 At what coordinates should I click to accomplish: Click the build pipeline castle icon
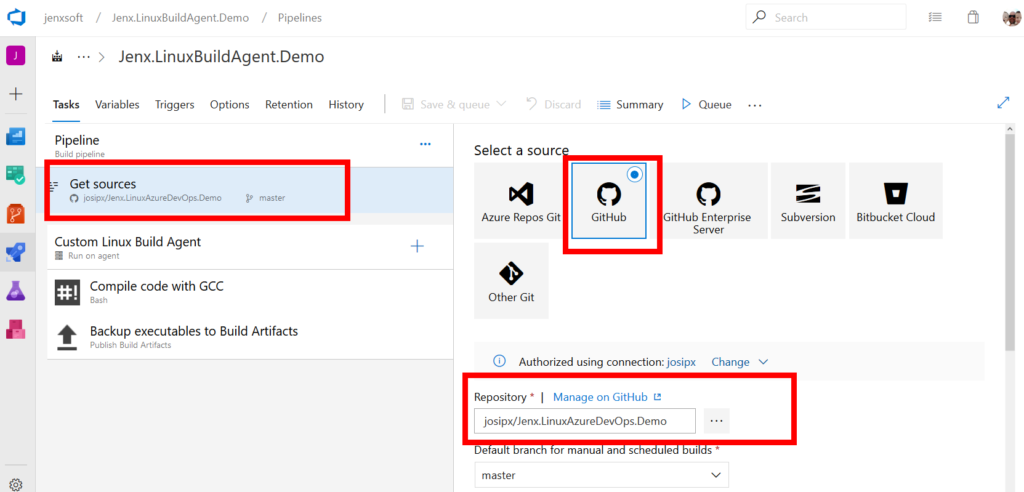click(x=57, y=57)
